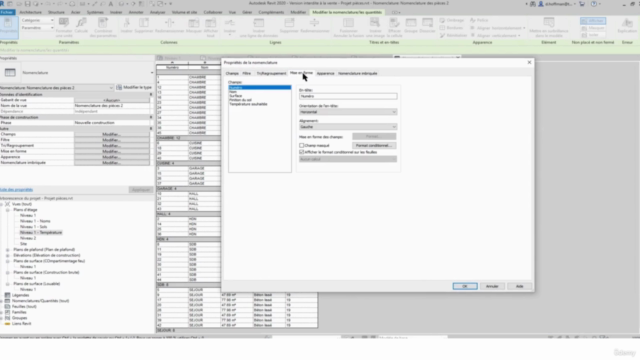The width and height of the screenshot is (640, 360).
Task: Click Formater une unité icon
Action: [x=64, y=27]
